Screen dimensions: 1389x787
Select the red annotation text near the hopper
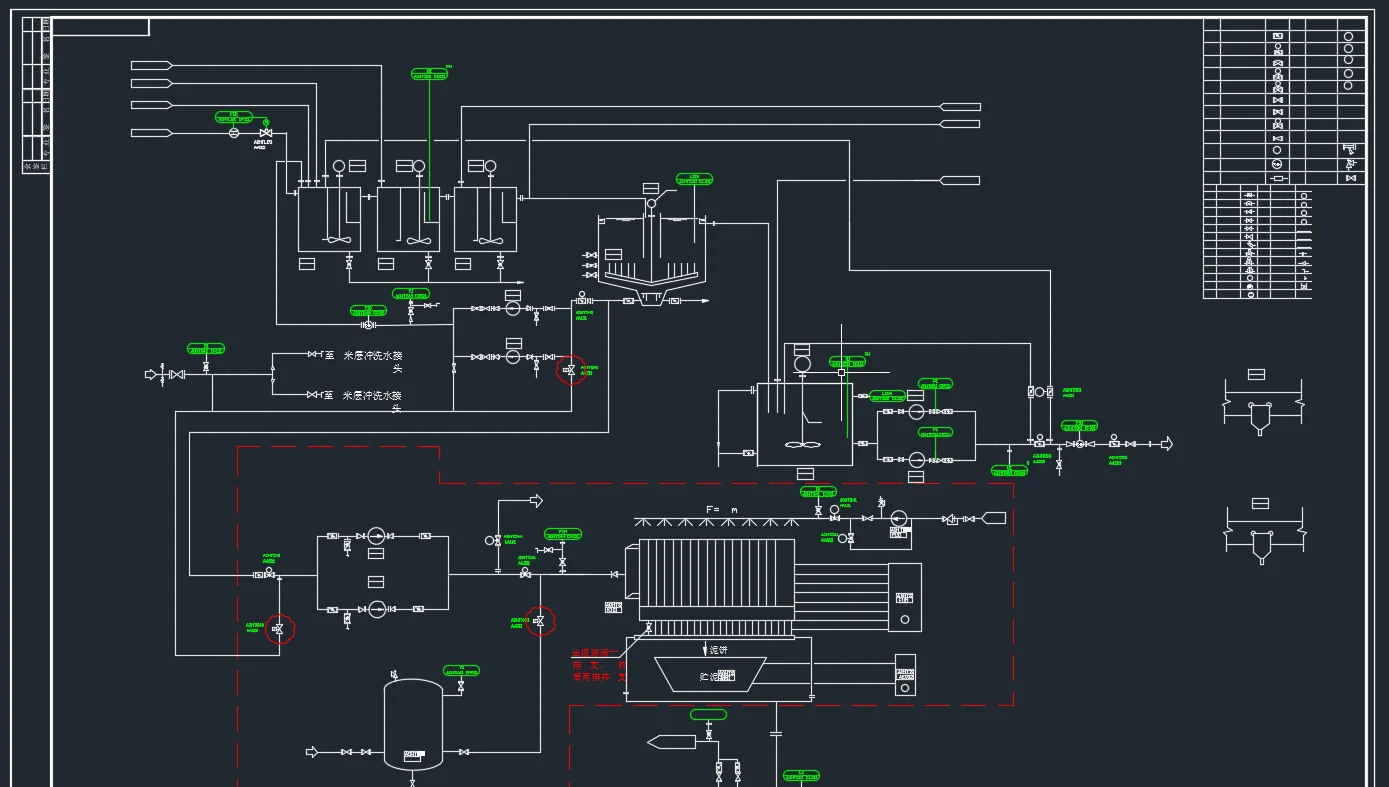tap(599, 665)
